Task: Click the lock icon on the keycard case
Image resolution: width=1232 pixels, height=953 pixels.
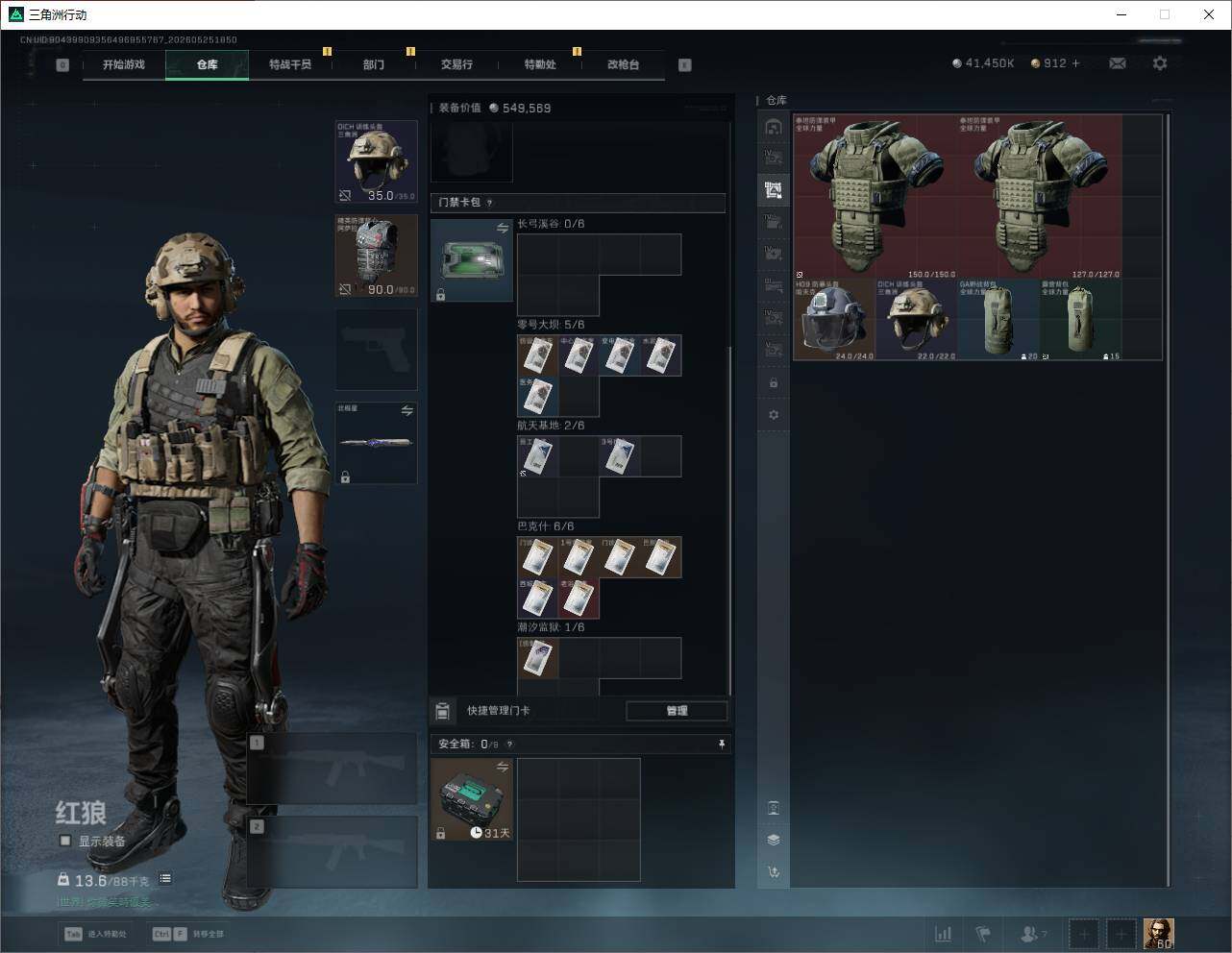Action: (x=440, y=295)
